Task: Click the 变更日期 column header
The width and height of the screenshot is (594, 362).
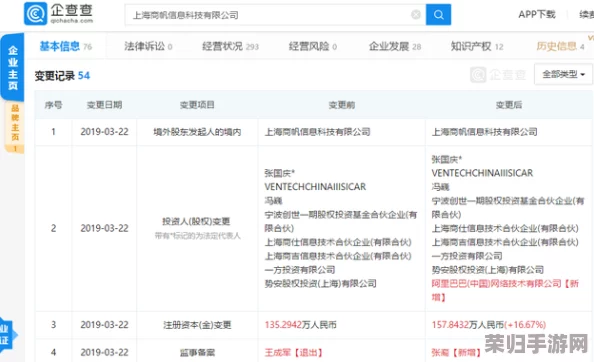Action: click(104, 105)
